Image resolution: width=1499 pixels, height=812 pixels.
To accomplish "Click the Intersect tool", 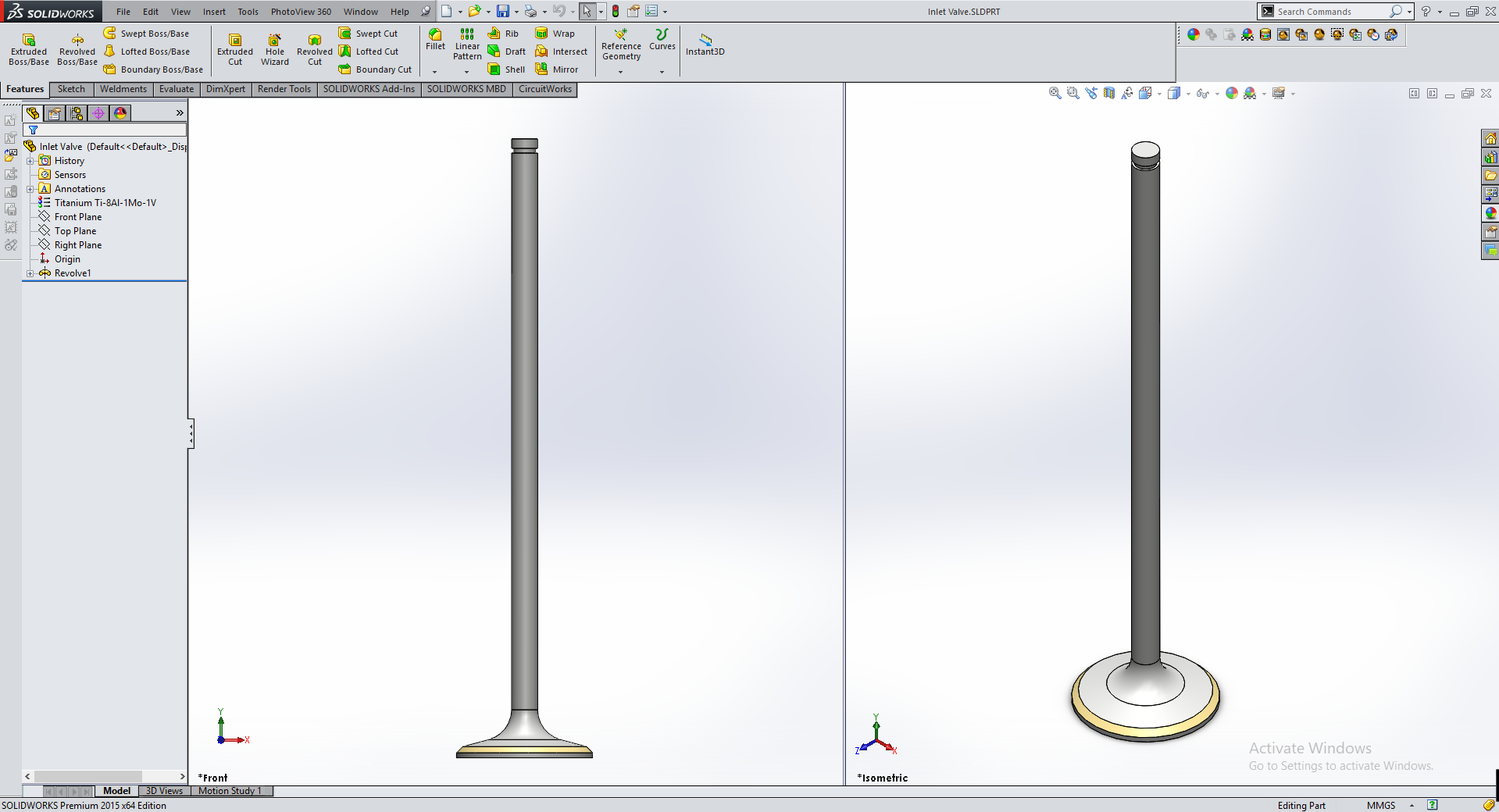I will pyautogui.click(x=561, y=52).
